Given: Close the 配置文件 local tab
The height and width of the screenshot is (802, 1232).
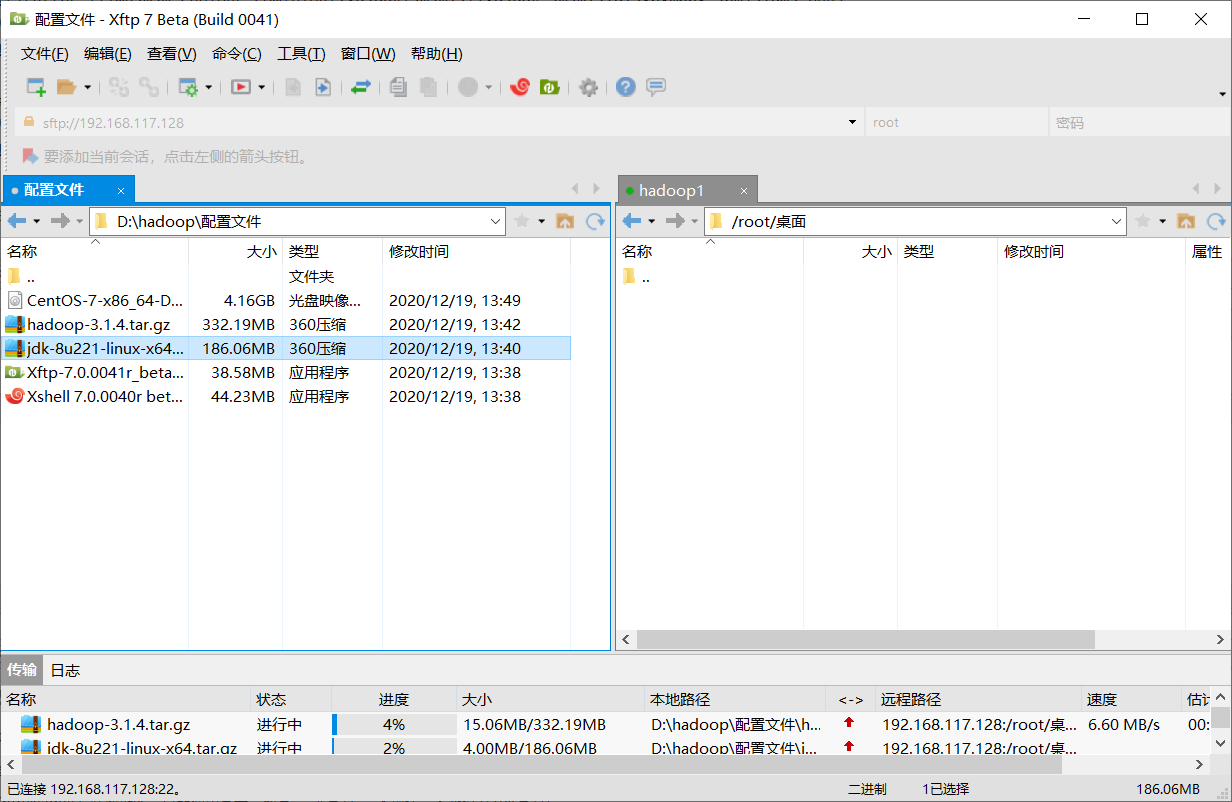Looking at the screenshot, I should point(121,190).
